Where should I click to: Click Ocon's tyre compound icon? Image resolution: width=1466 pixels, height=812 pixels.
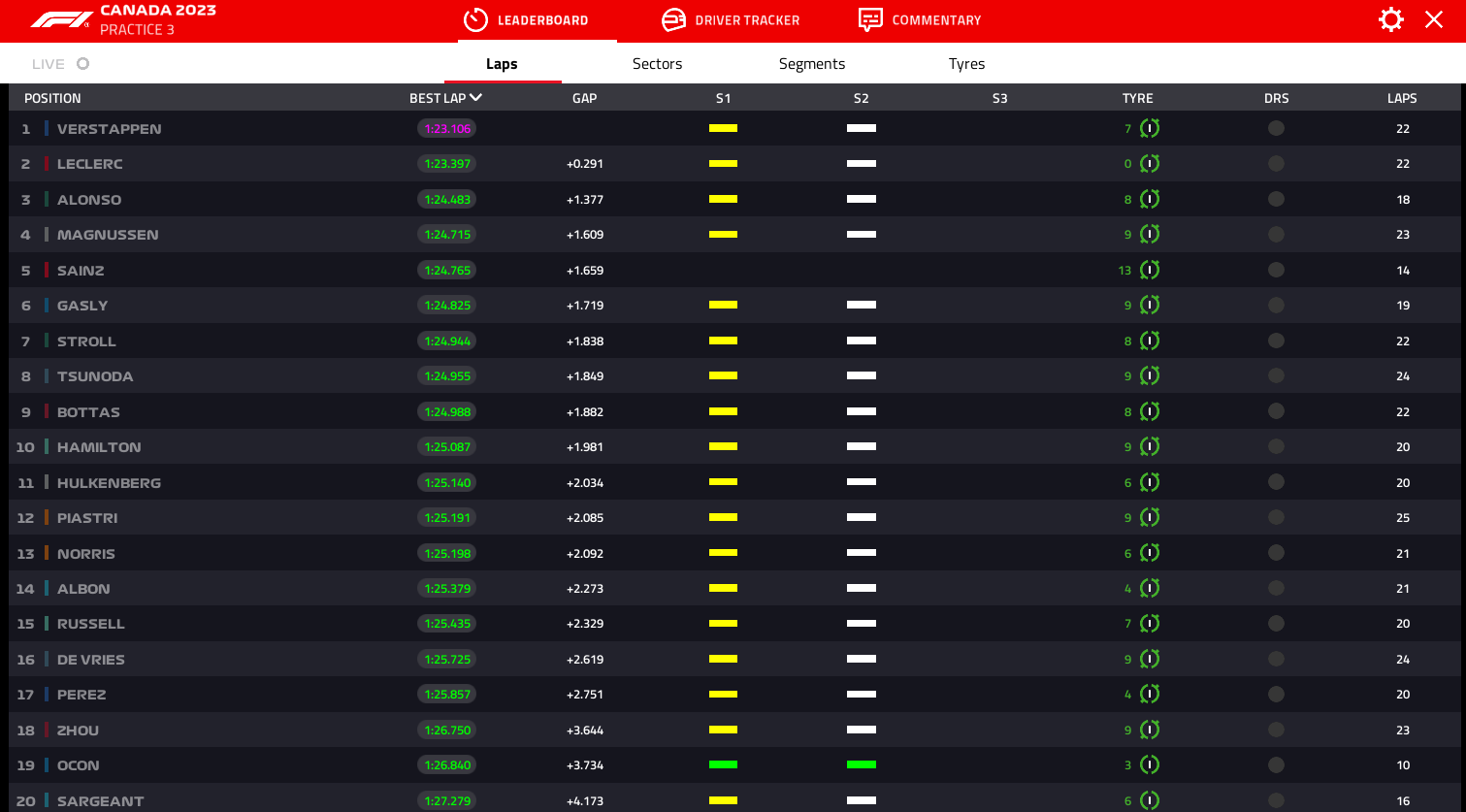coord(1150,764)
